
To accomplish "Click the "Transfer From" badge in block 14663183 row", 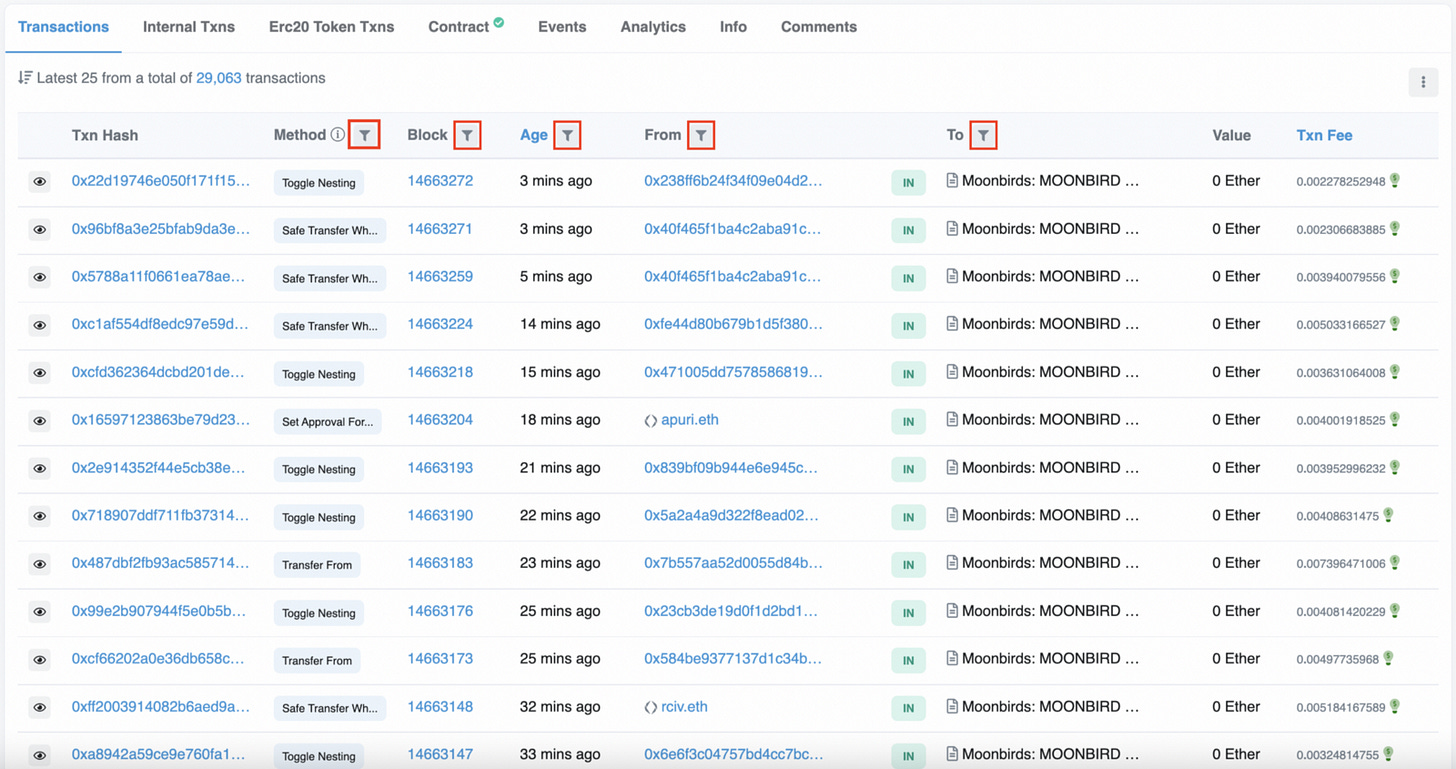I will pyautogui.click(x=317, y=565).
